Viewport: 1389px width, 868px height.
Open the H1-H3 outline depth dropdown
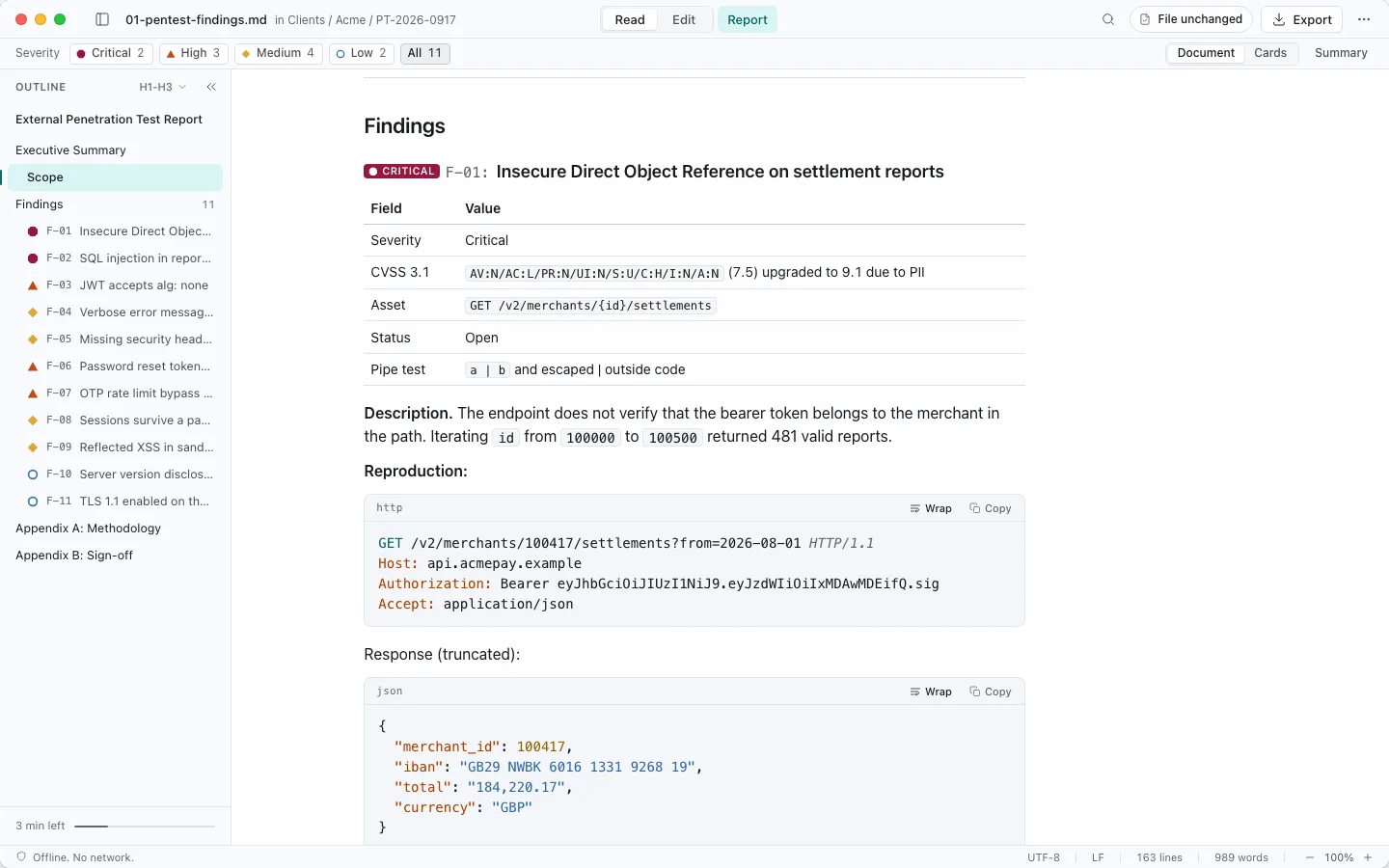[x=163, y=87]
